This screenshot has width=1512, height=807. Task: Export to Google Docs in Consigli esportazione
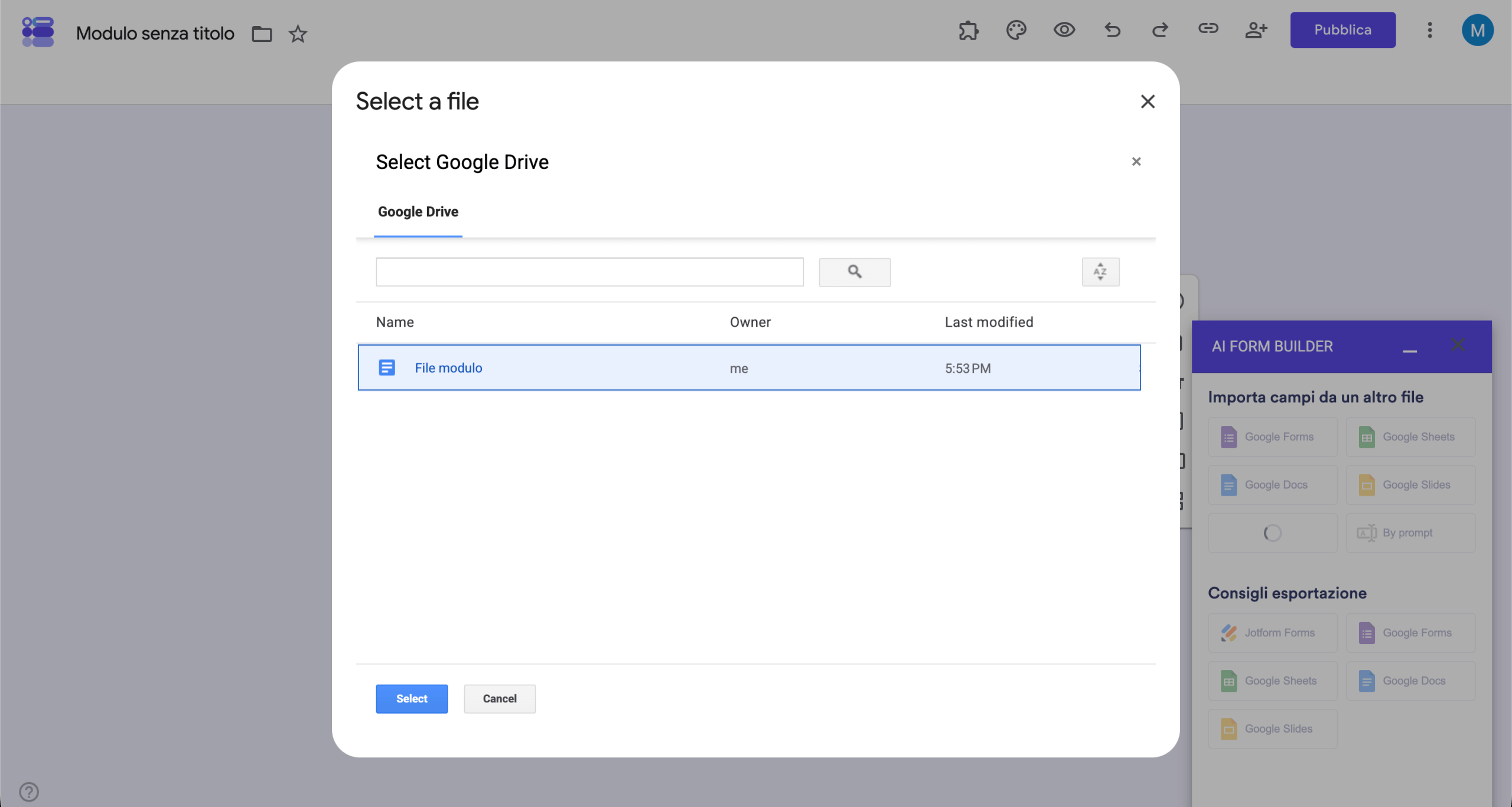[x=1410, y=681]
